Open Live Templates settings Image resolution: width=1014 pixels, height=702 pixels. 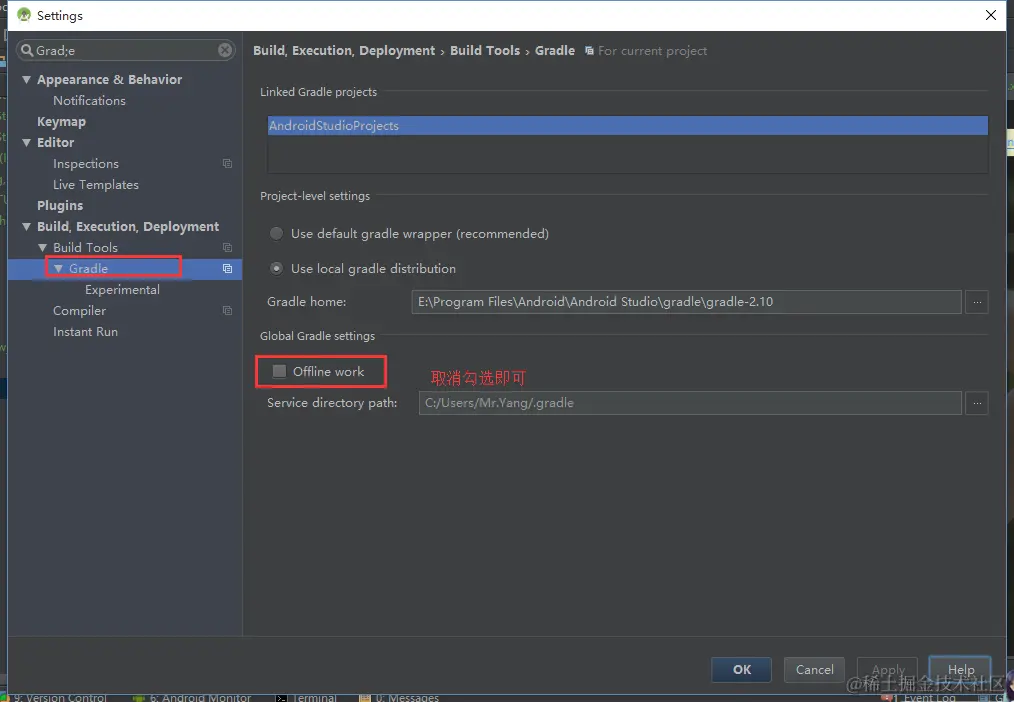pyautogui.click(x=96, y=185)
